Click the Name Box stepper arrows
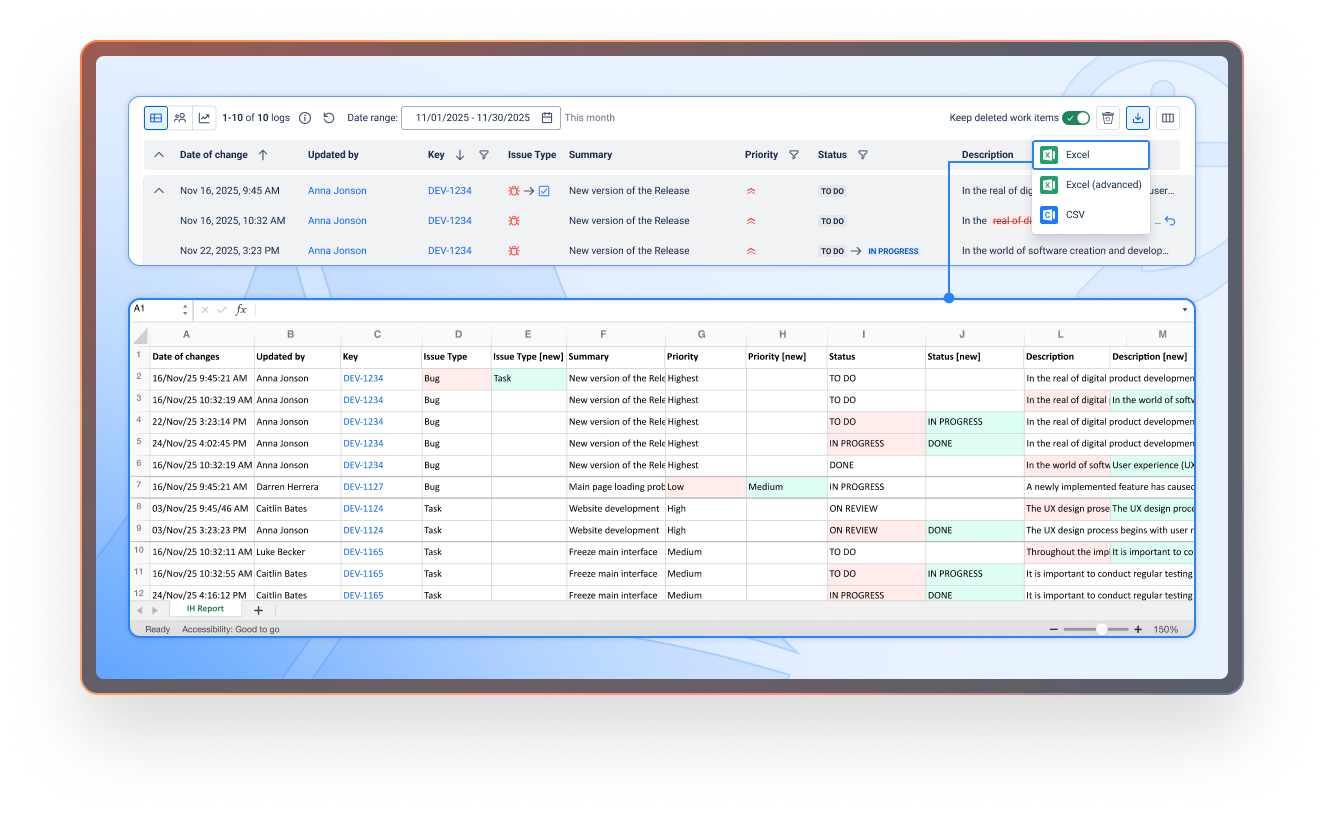The height and width of the screenshot is (815, 1324). pos(185,310)
